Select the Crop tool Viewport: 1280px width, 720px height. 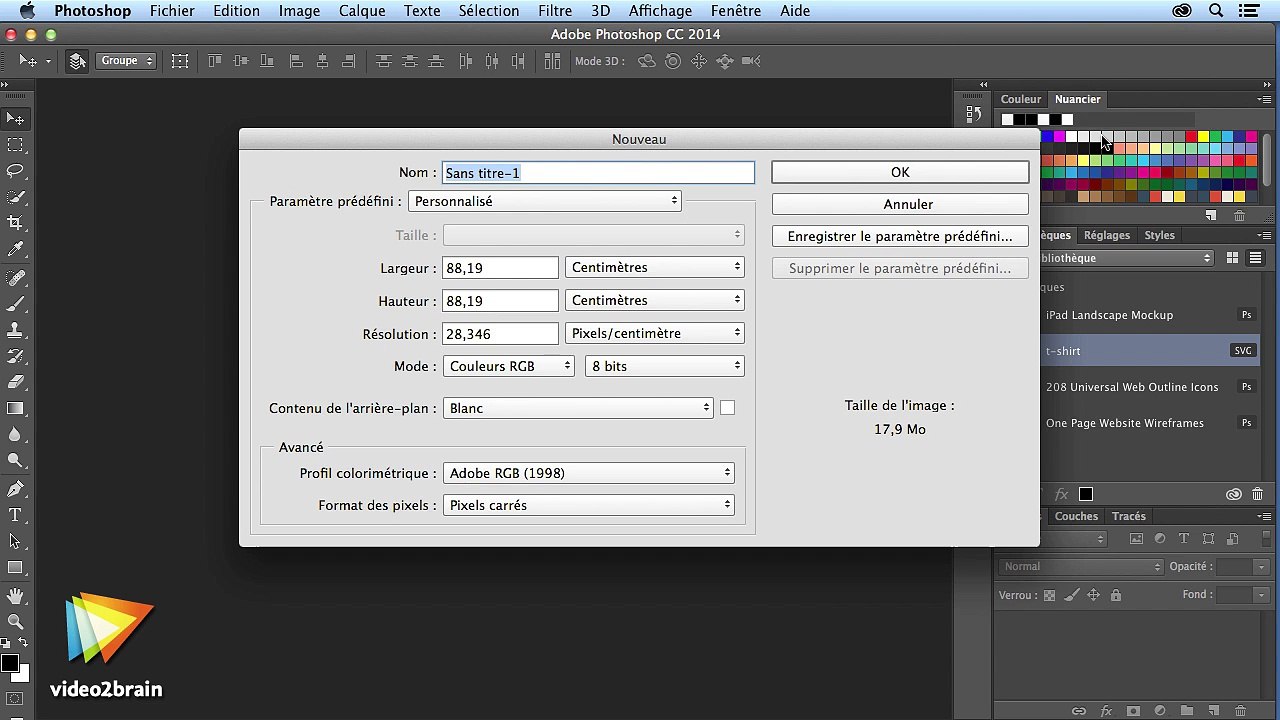(15, 223)
